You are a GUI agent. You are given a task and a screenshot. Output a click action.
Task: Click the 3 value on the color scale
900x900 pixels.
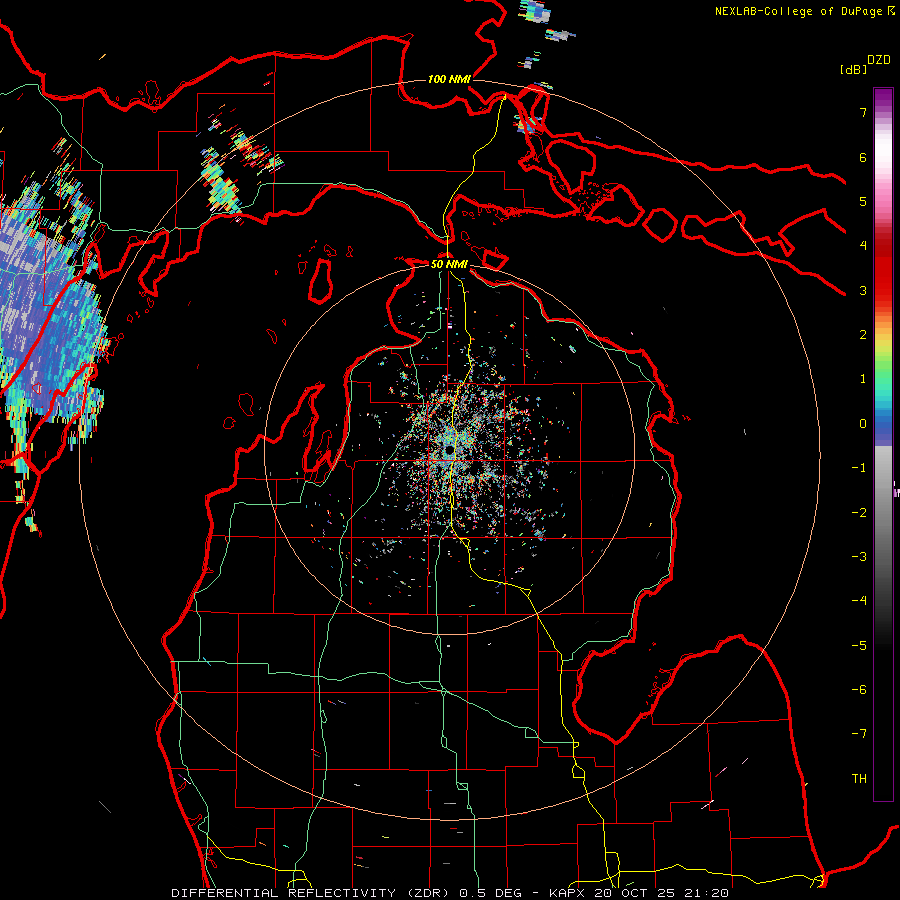tap(863, 290)
